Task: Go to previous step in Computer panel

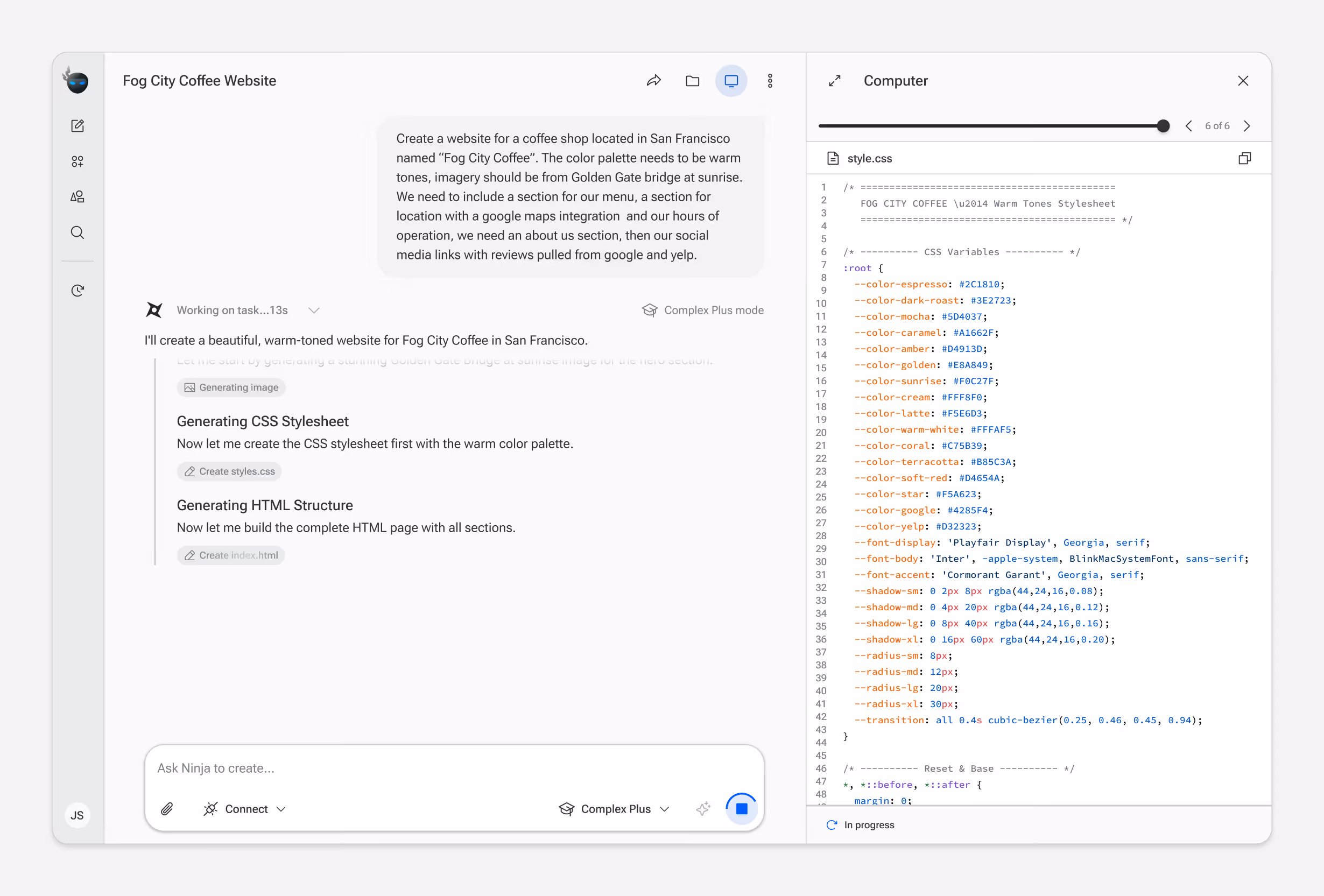Action: 1188,126
